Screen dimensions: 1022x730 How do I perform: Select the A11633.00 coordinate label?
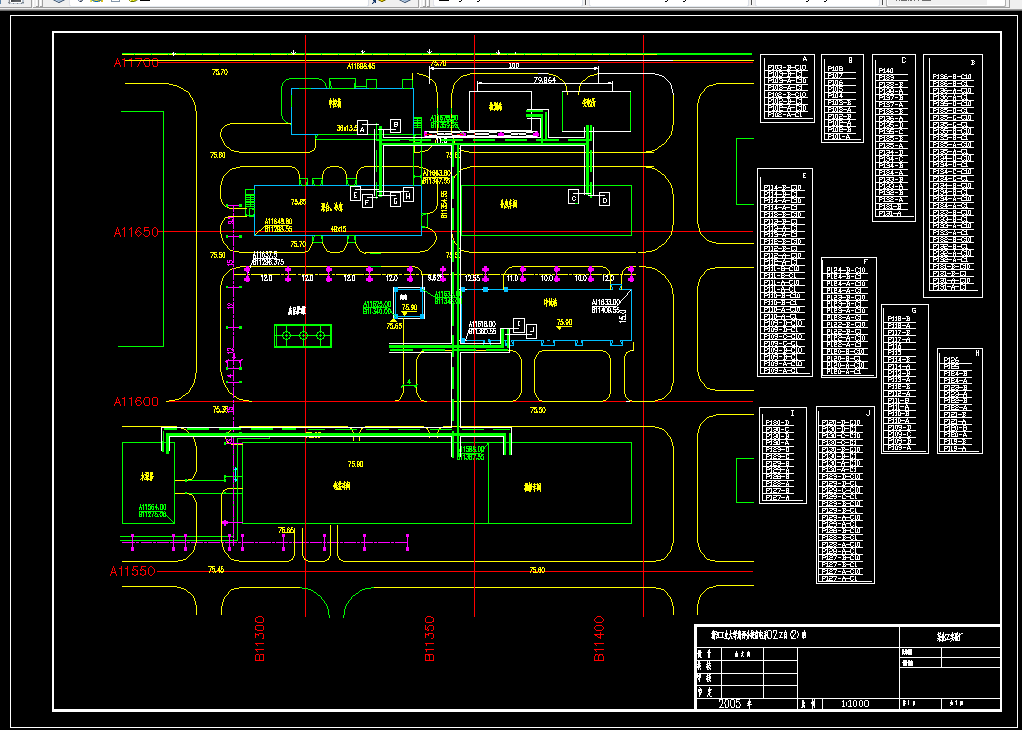(x=606, y=302)
